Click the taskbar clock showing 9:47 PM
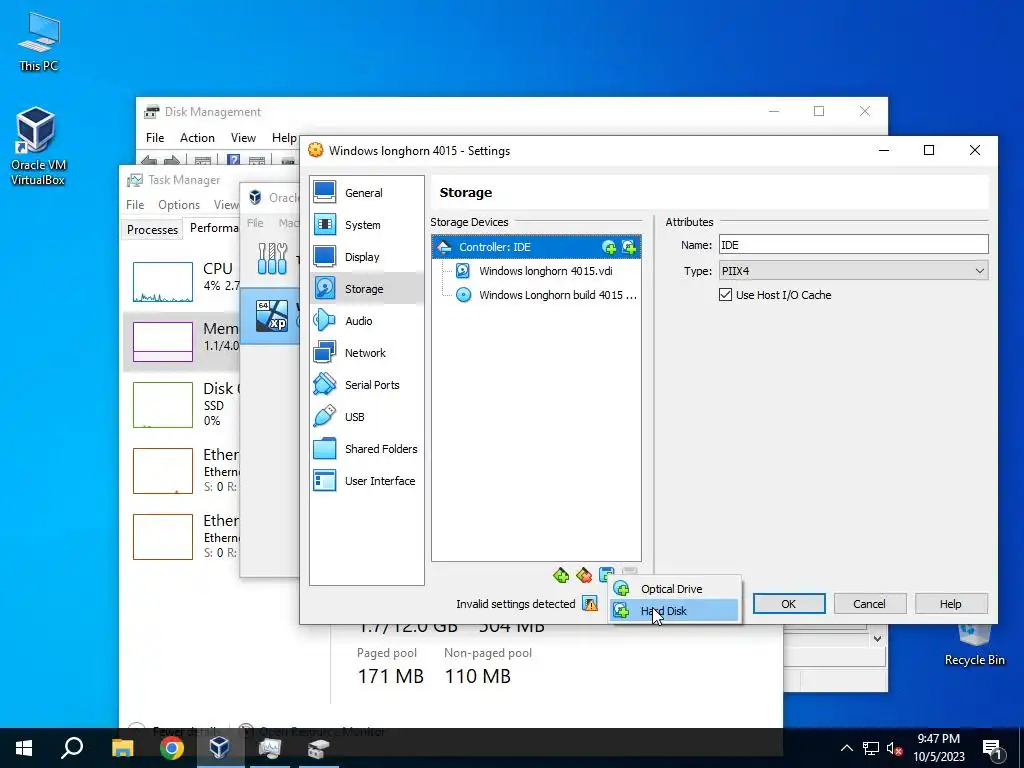1024x768 pixels. pos(938,748)
